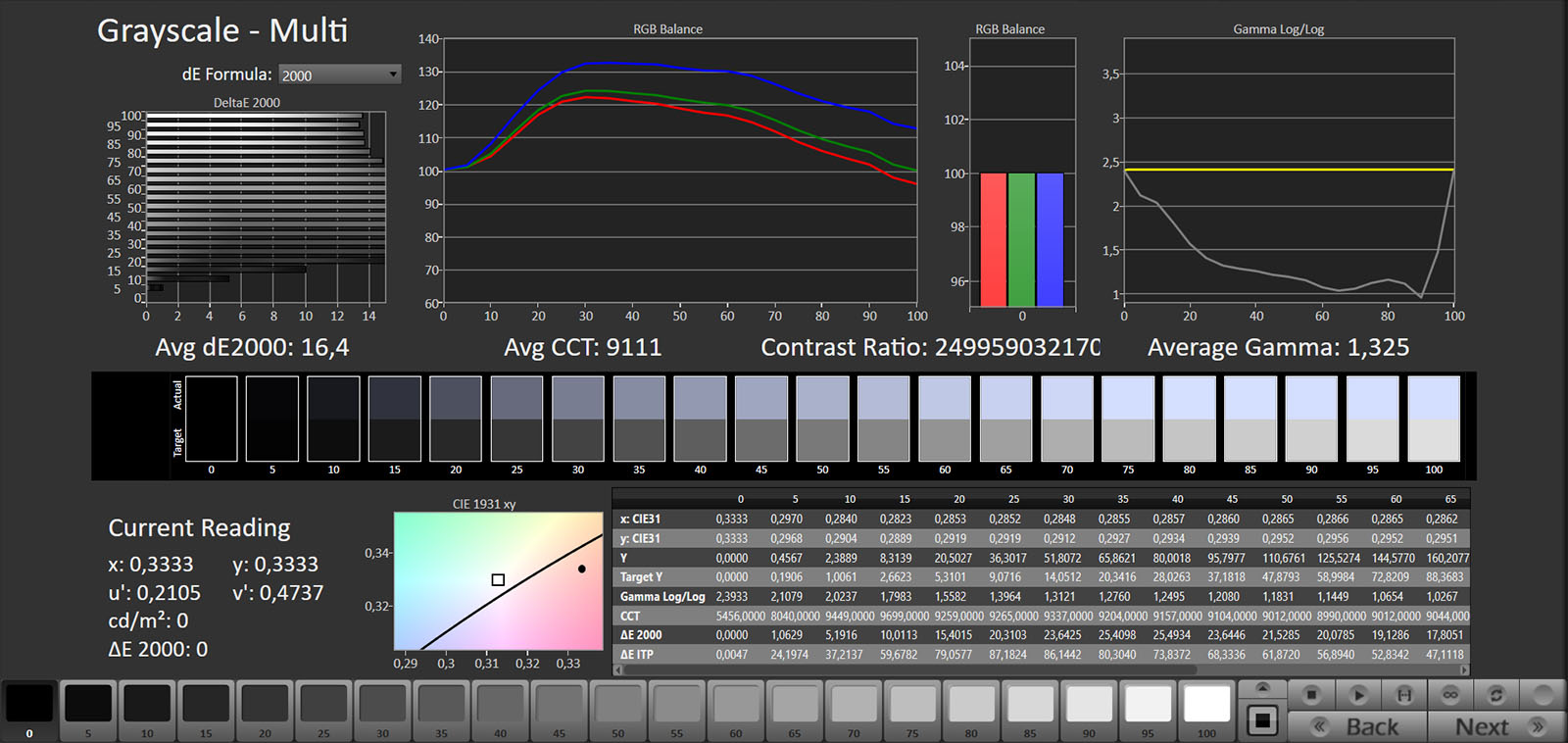Click the Next button
The width and height of the screenshot is (1568, 743).
pos(1497,726)
